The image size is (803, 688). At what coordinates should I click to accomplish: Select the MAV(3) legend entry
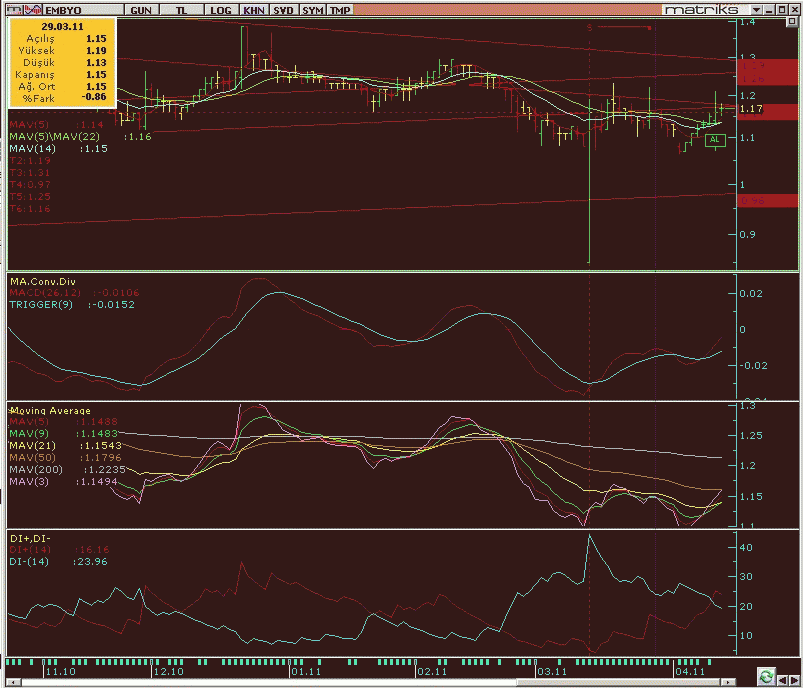(64, 482)
